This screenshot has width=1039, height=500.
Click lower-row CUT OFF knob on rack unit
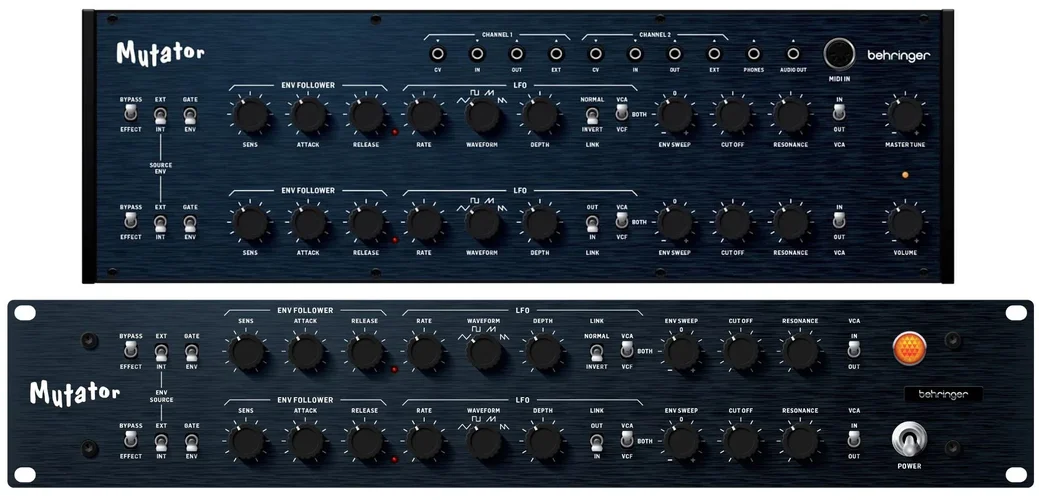pos(741,442)
